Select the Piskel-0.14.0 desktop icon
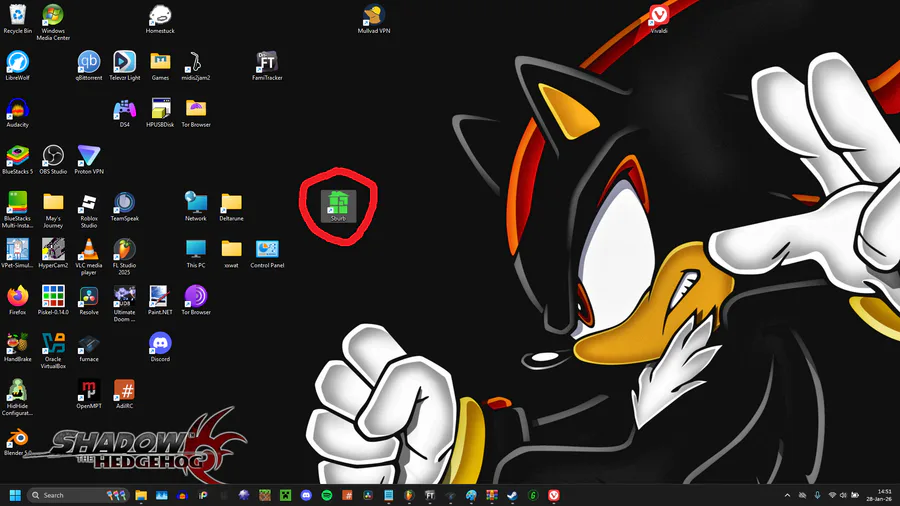Viewport: 900px width, 506px height. tap(53, 301)
